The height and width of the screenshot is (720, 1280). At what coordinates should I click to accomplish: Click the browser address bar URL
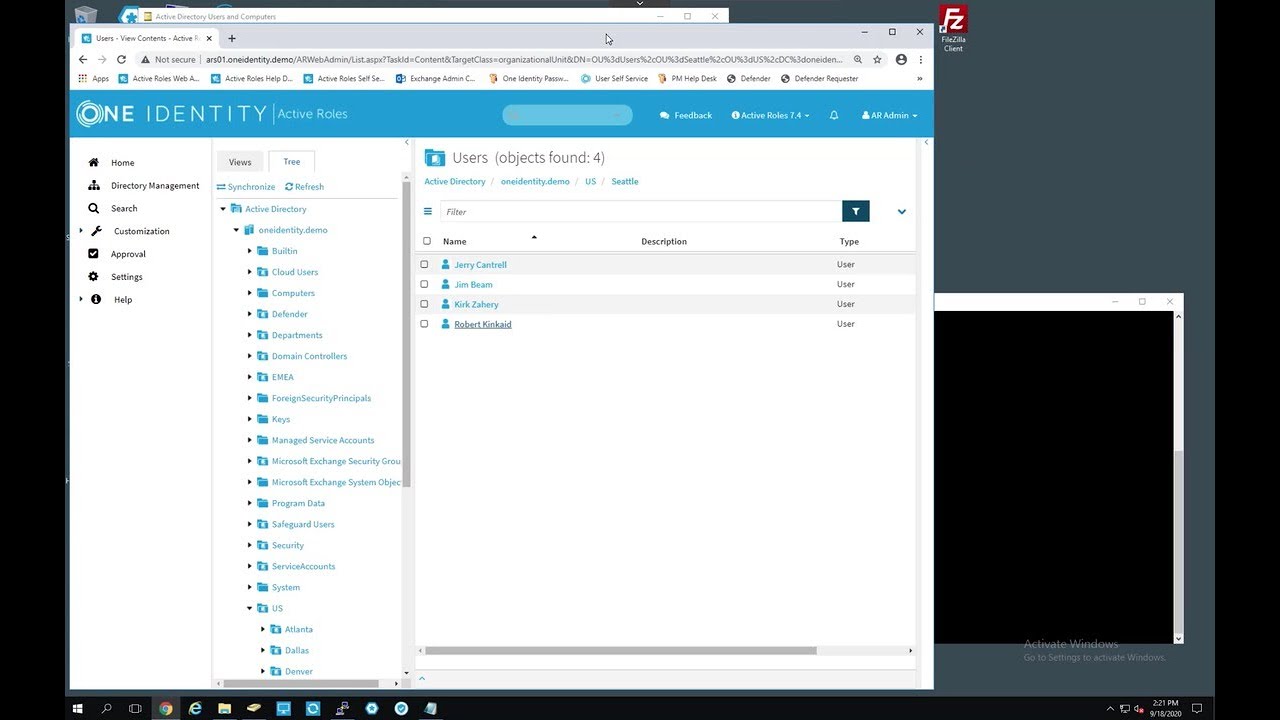(x=524, y=59)
